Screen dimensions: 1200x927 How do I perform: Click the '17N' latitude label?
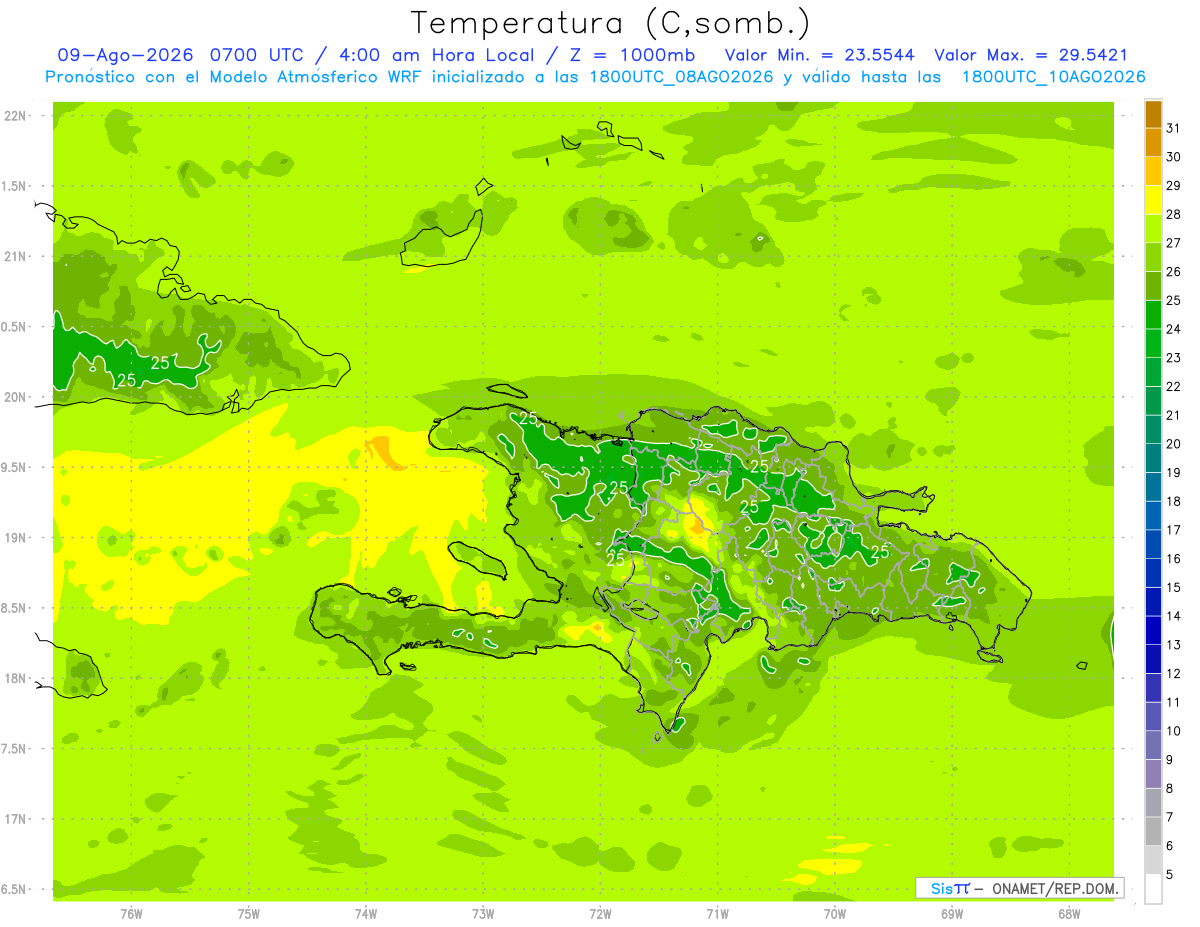[x=15, y=819]
